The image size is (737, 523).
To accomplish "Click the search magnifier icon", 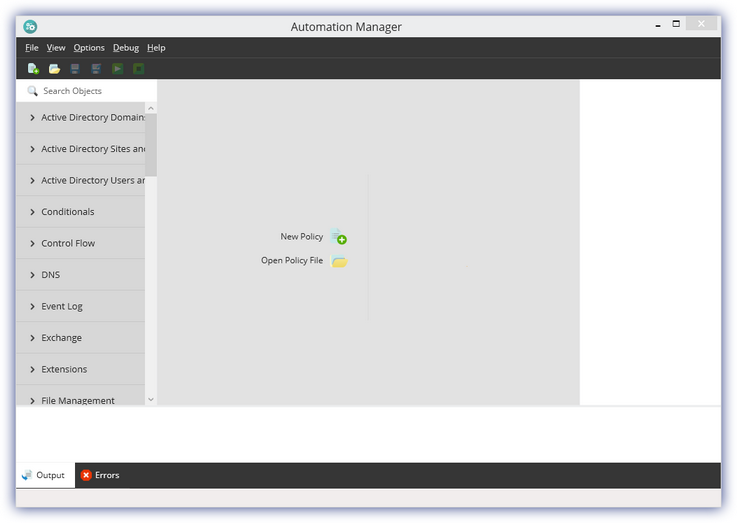I will 32,91.
